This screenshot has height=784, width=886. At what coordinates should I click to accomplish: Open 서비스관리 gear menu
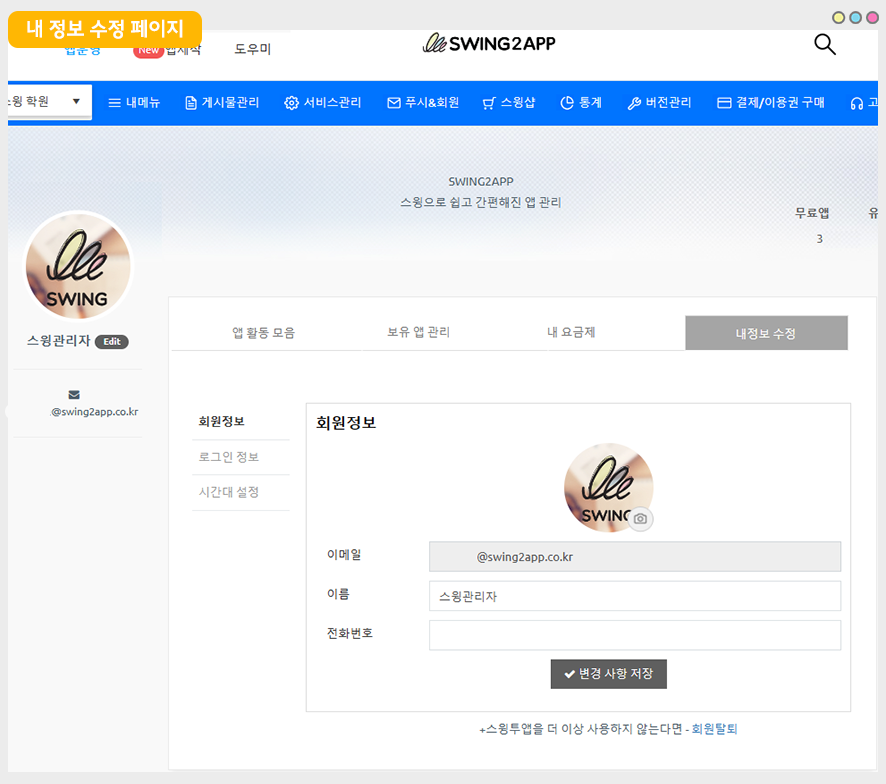322,102
